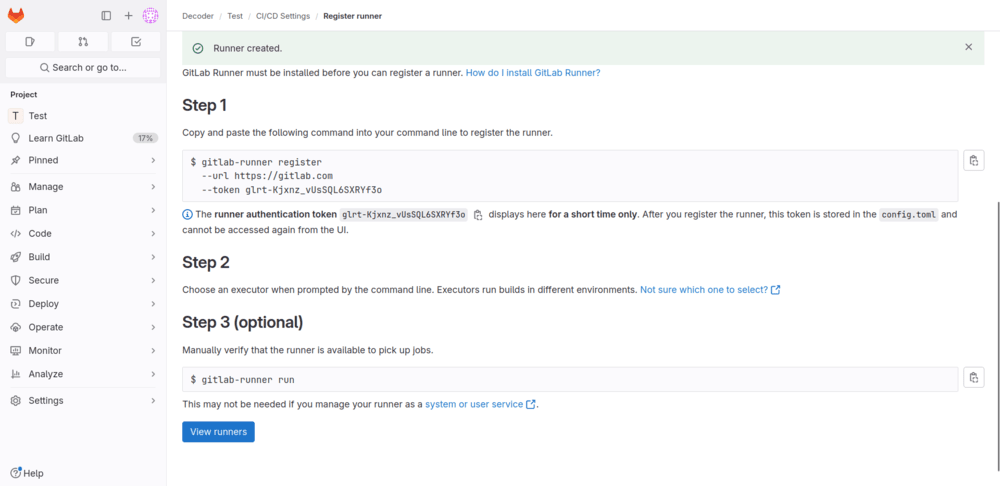
Task: Collapse the sidebar with the panel icon
Action: pyautogui.click(x=106, y=16)
